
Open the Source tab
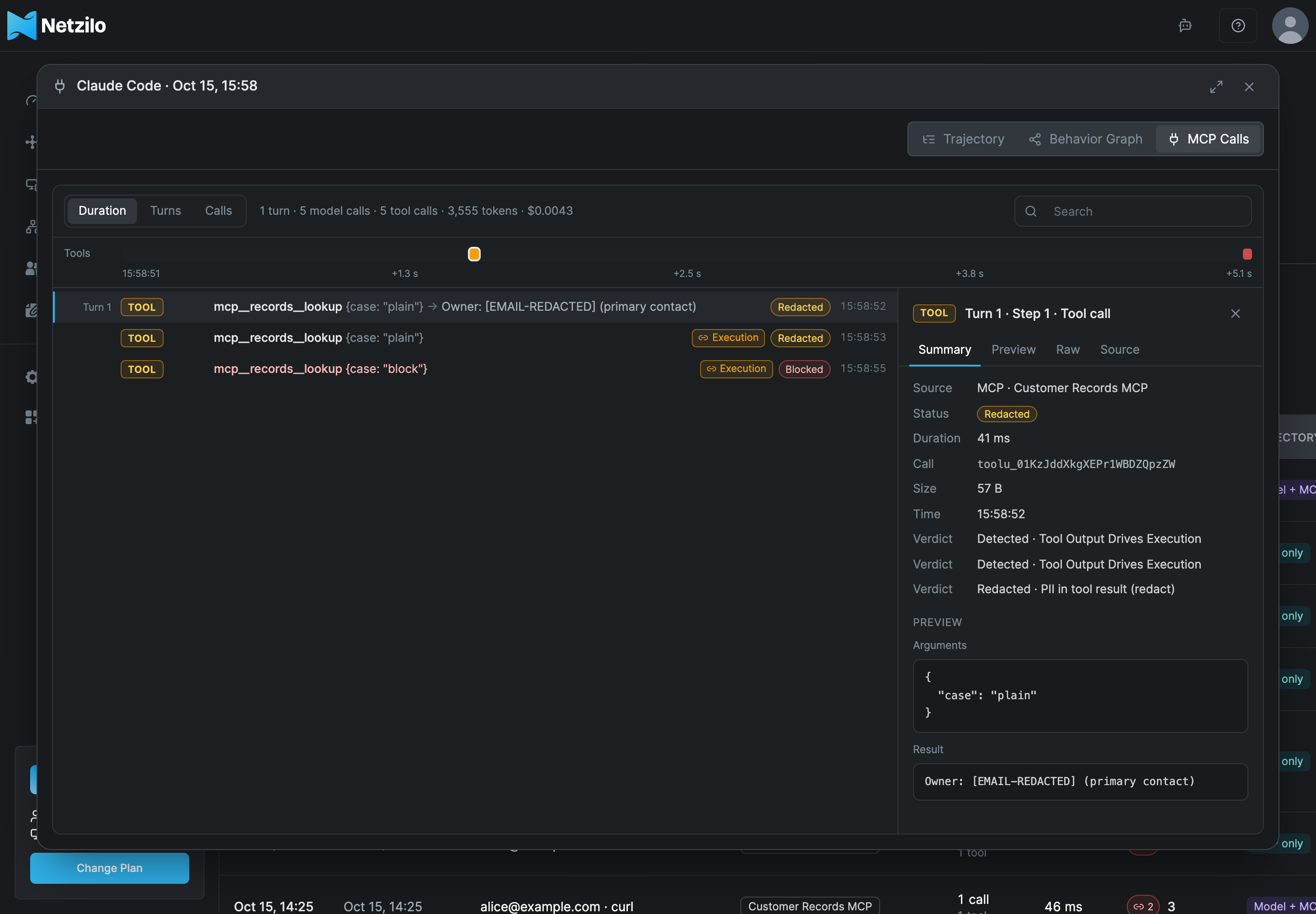tap(1119, 349)
